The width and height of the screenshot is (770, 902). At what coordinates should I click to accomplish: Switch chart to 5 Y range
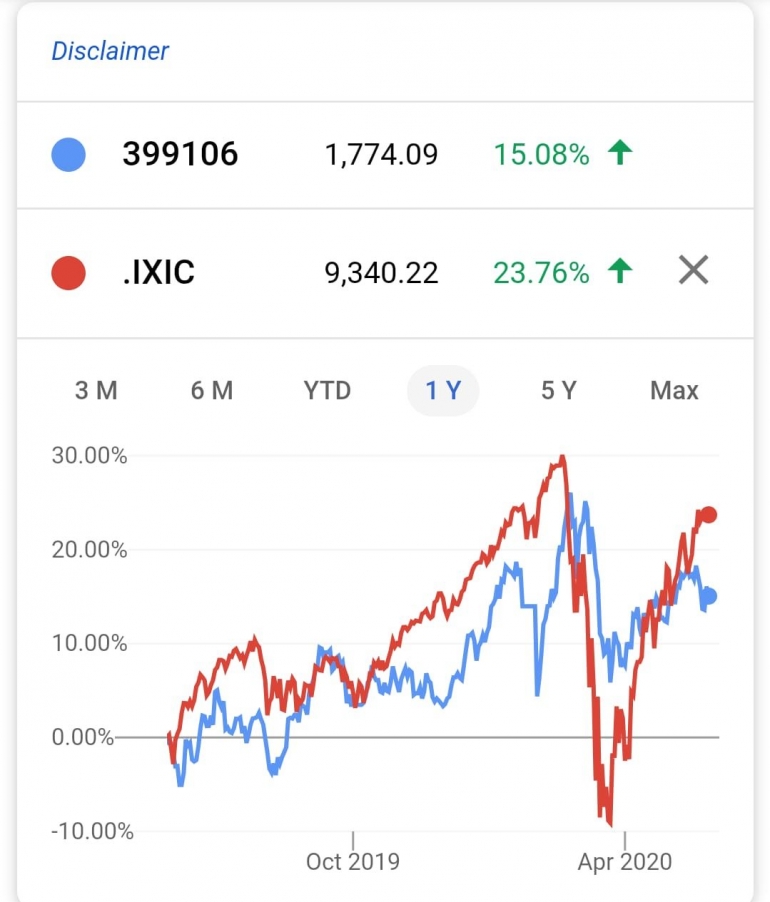pos(559,390)
